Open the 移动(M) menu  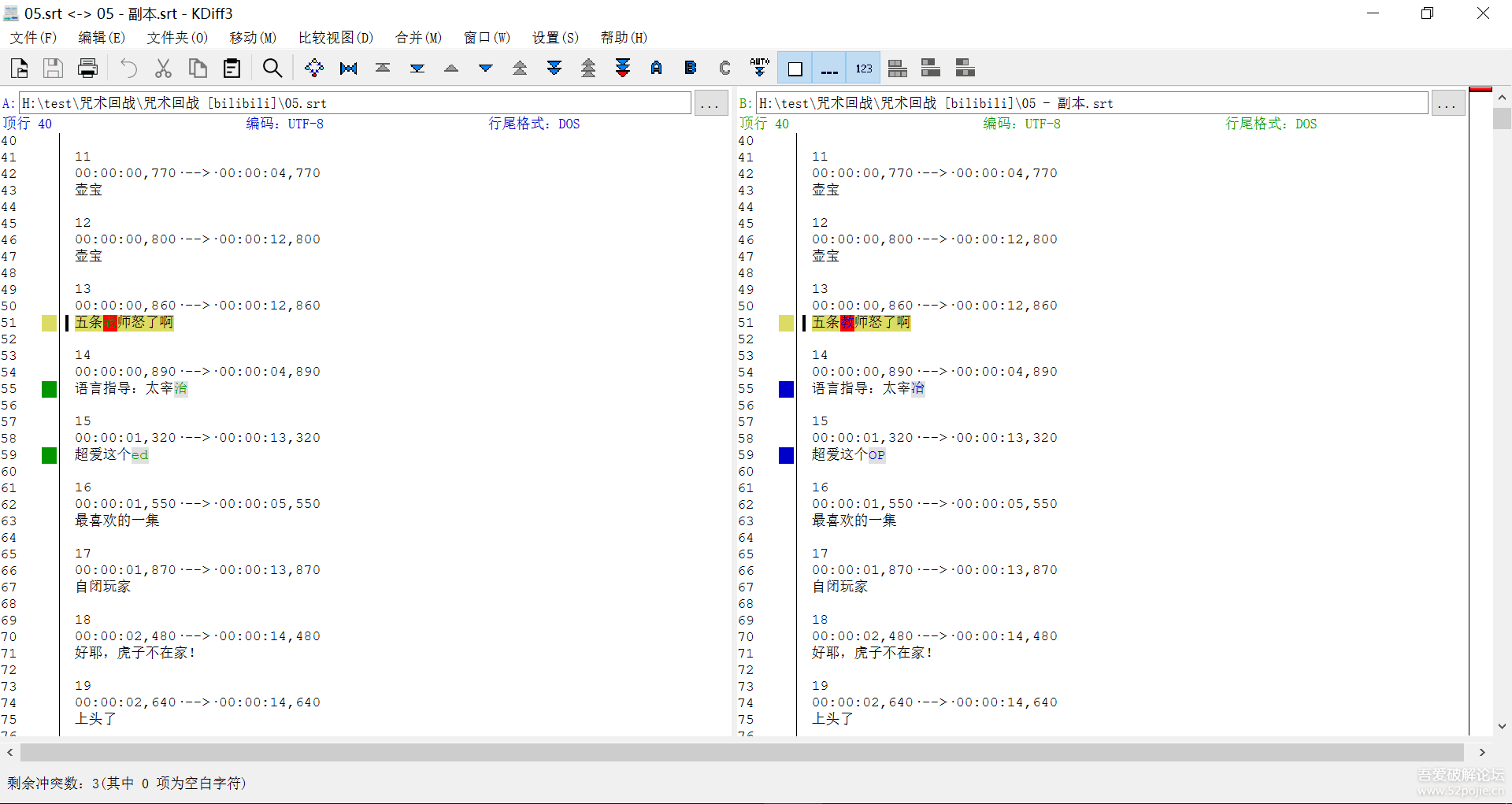(253, 38)
